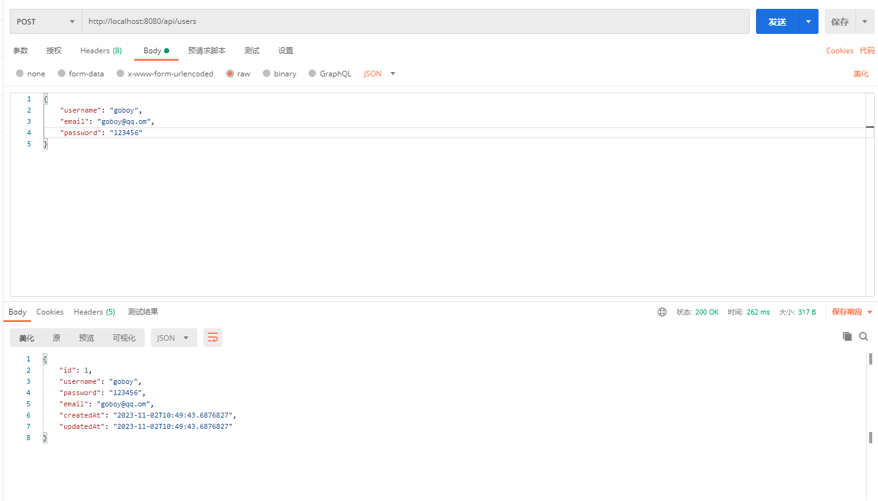Expand the save response dropdown
Screen dimensions: 878x501
(870, 312)
